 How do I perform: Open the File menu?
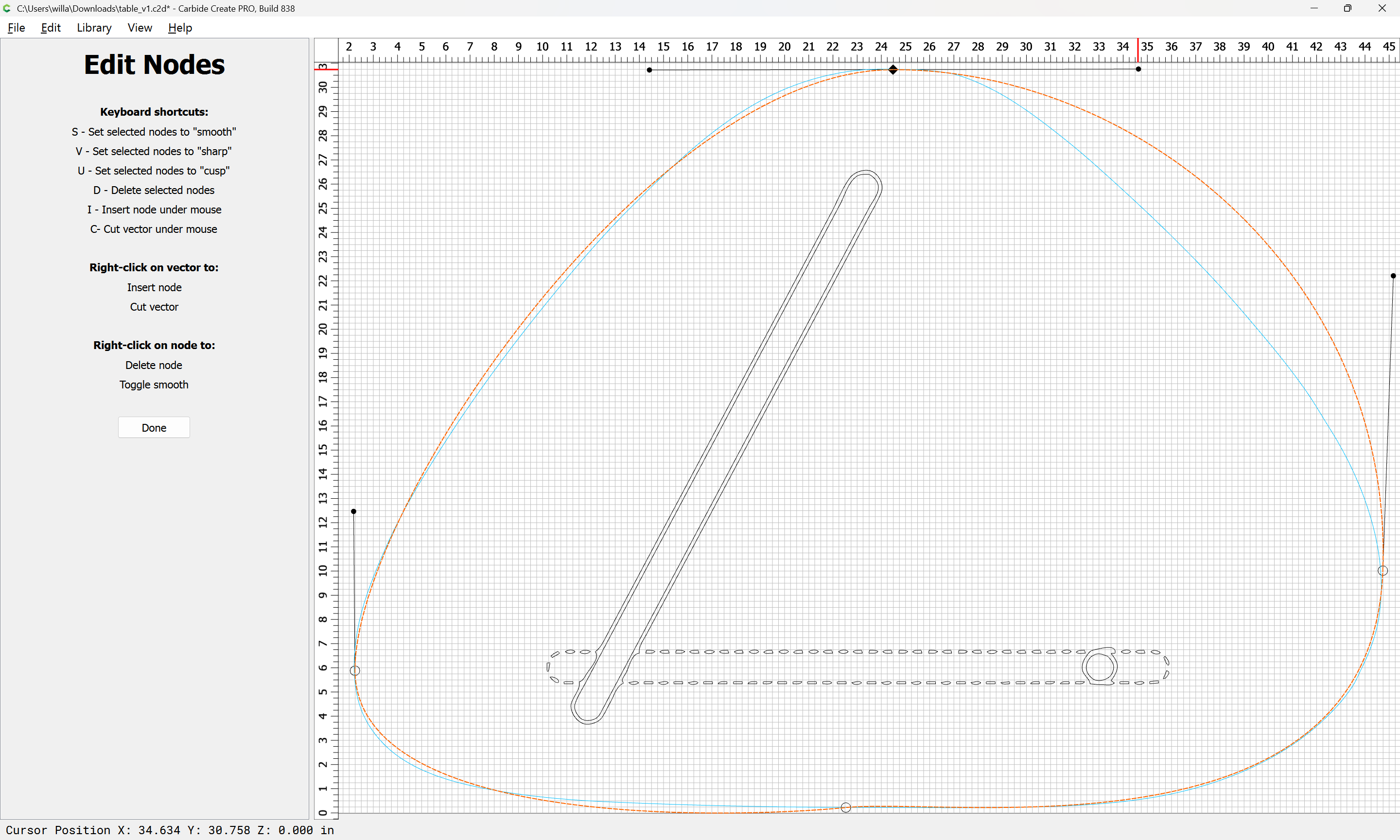(16, 28)
